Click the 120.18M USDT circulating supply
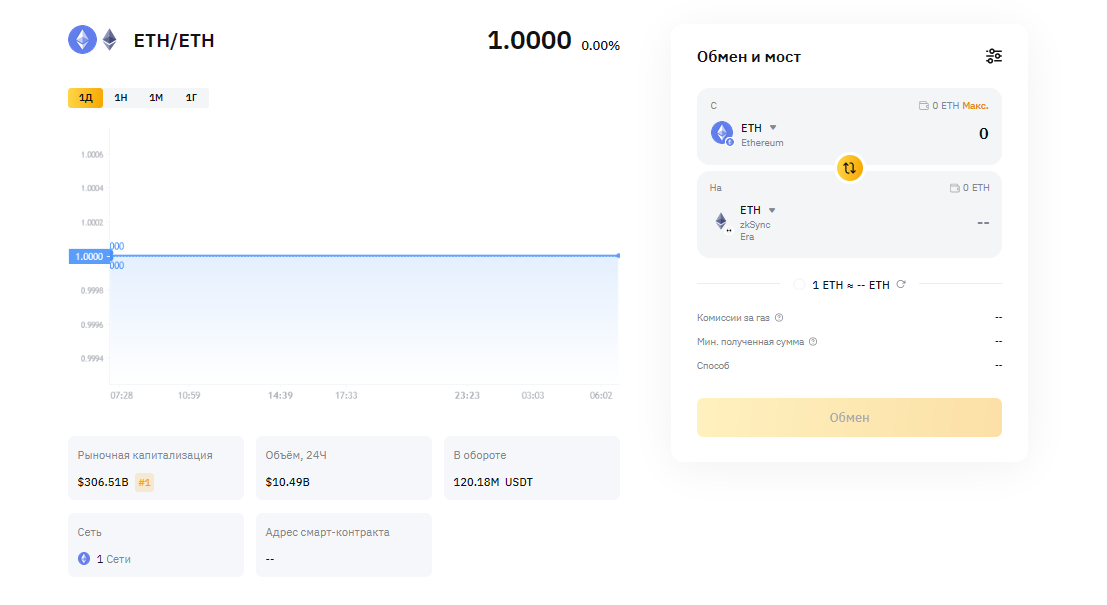This screenshot has width=1107, height=605. (493, 482)
